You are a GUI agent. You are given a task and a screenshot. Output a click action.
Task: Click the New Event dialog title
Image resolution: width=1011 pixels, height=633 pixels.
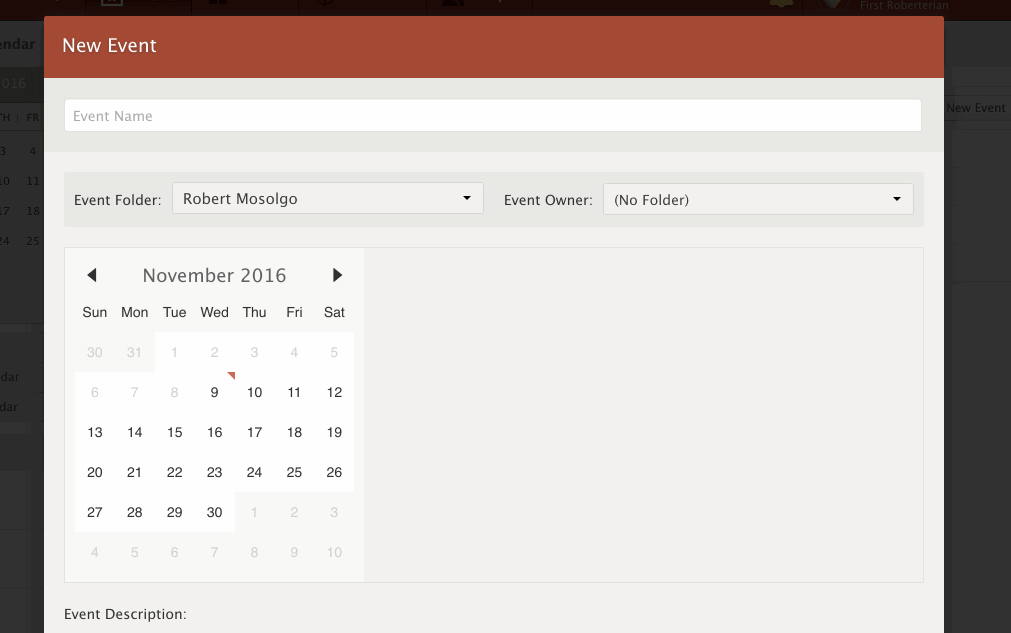(x=109, y=45)
